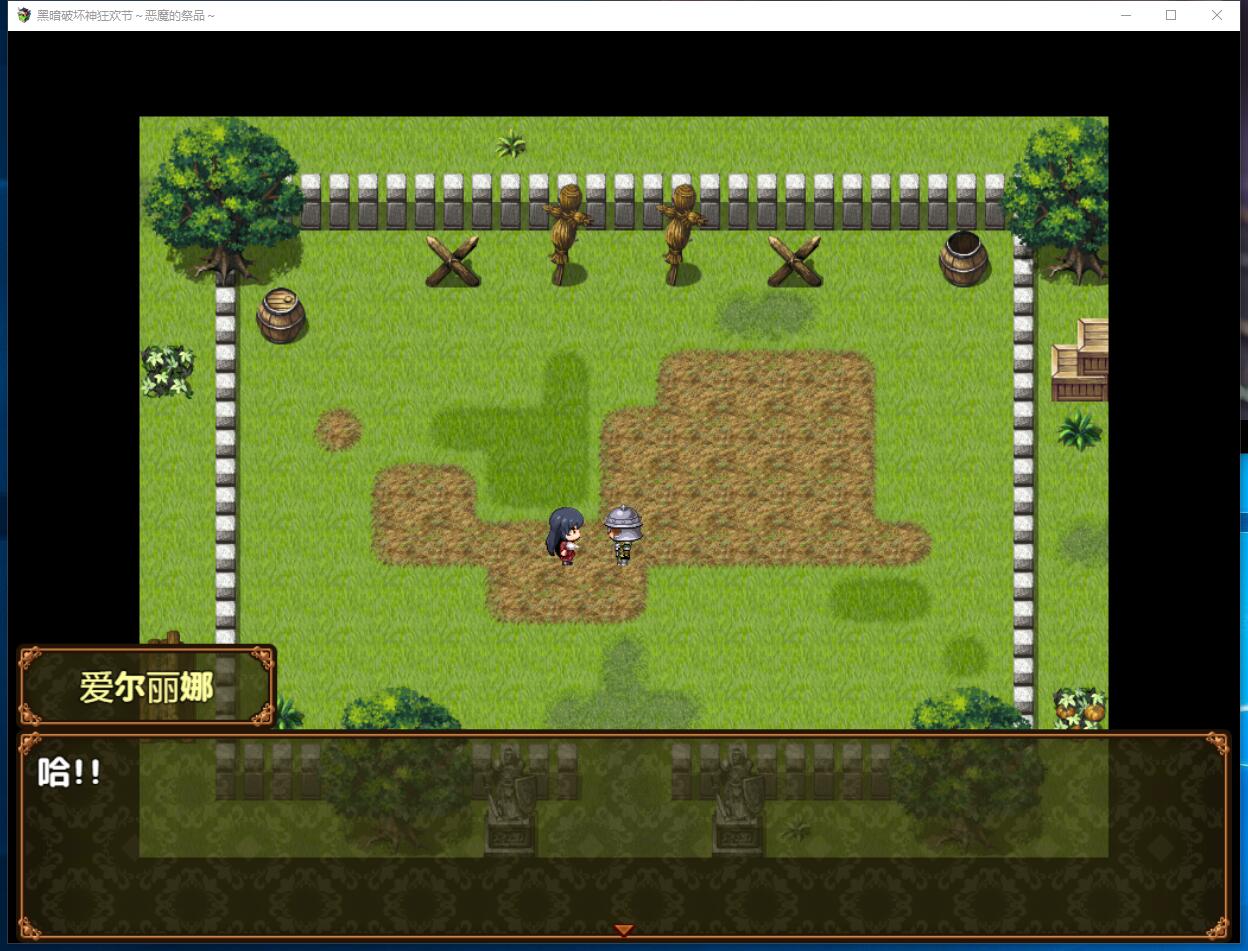Click the open barrel near the right tree
The width and height of the screenshot is (1248, 951).
click(963, 258)
